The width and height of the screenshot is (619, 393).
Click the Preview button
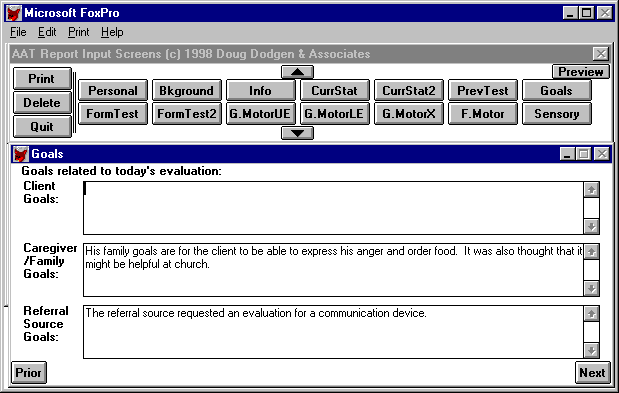click(581, 72)
